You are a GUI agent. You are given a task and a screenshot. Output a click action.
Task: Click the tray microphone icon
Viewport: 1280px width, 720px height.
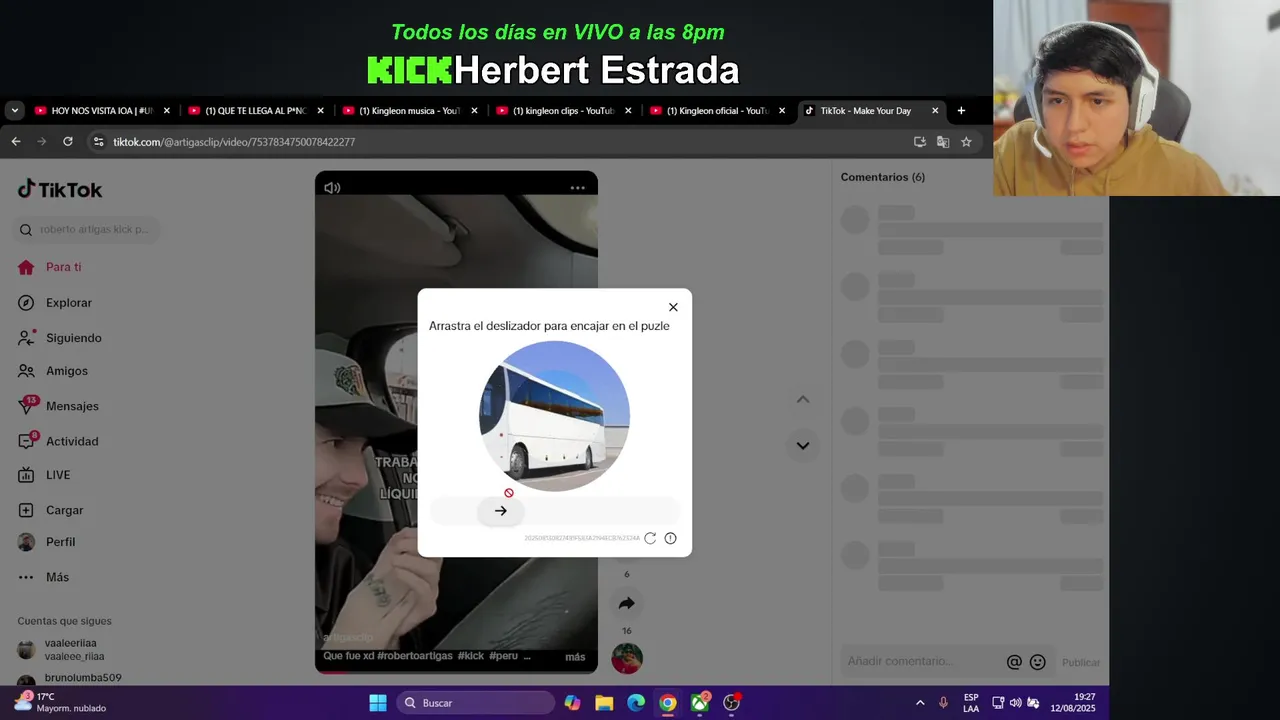click(943, 703)
